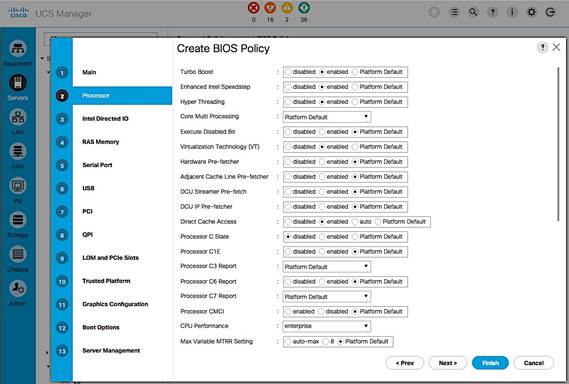Set Processor C6 Report to enabled
The height and width of the screenshot is (384, 569).
click(322, 282)
